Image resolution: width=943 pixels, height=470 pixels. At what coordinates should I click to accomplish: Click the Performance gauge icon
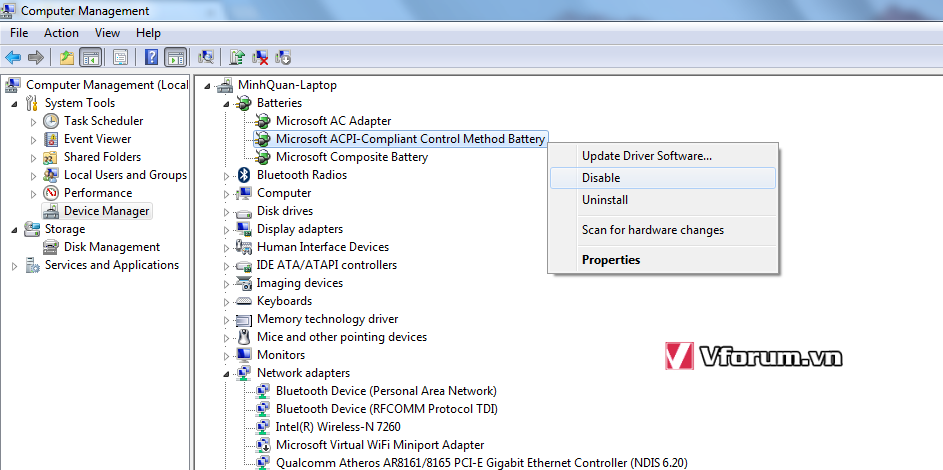[51, 193]
